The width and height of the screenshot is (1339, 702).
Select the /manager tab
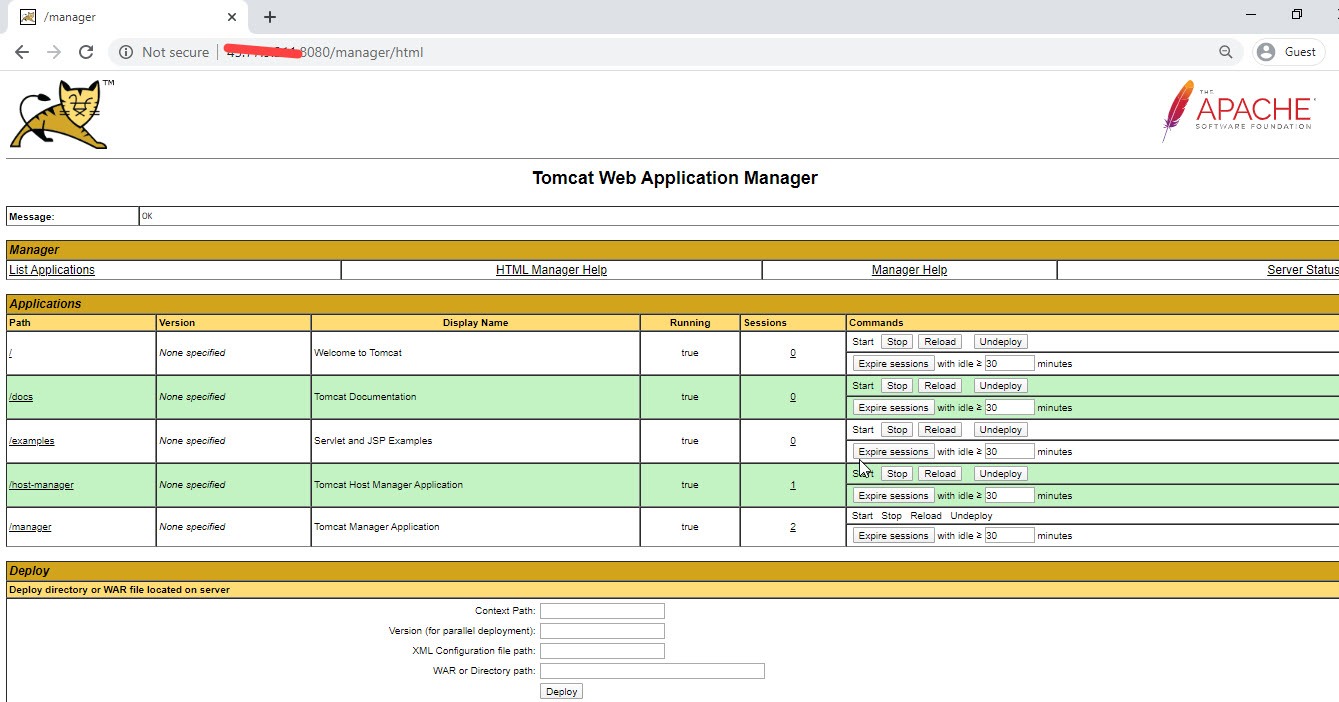[128, 17]
